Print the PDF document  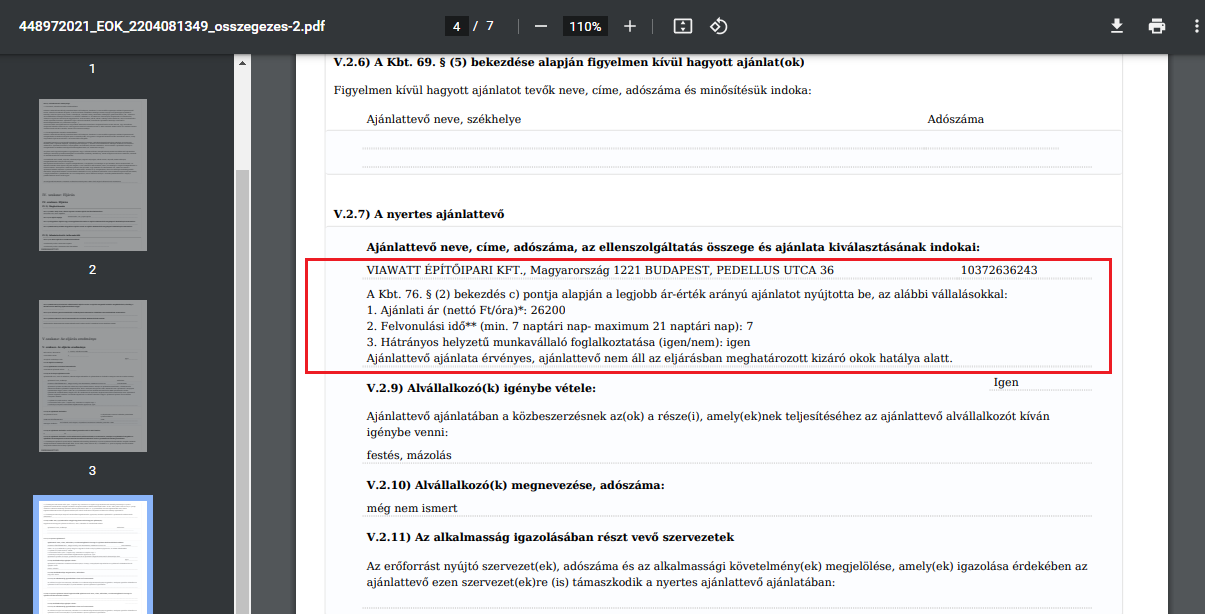[1157, 26]
